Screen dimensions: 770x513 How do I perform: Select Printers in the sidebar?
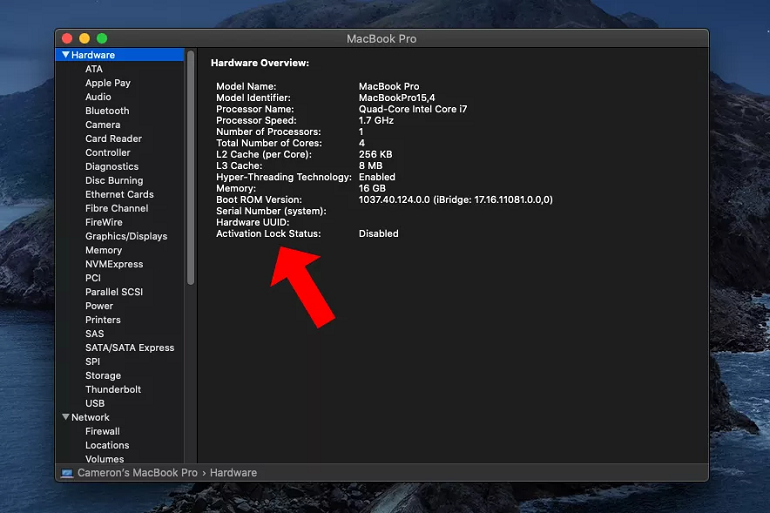click(x=103, y=320)
